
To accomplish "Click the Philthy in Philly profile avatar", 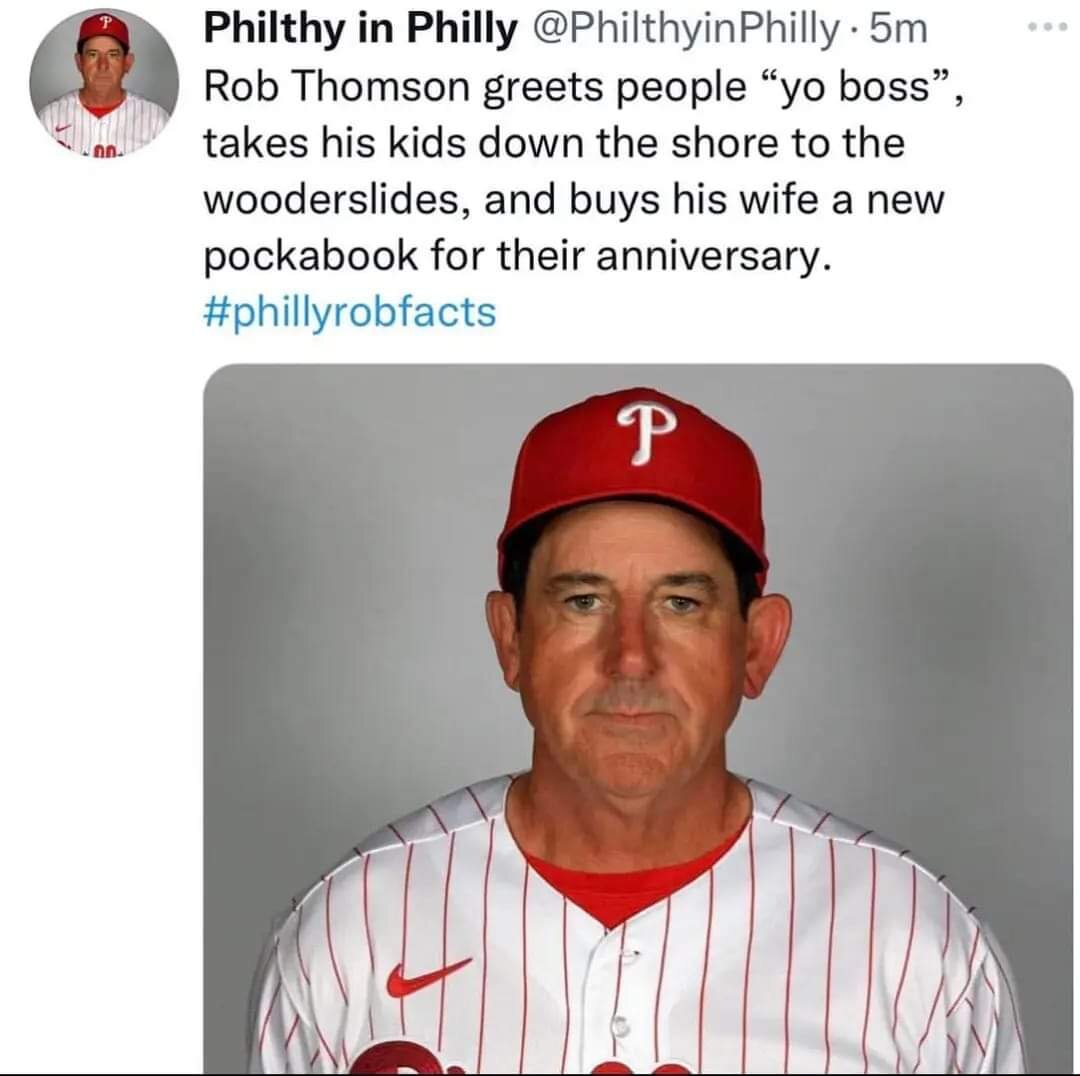I will (x=104, y=83).
